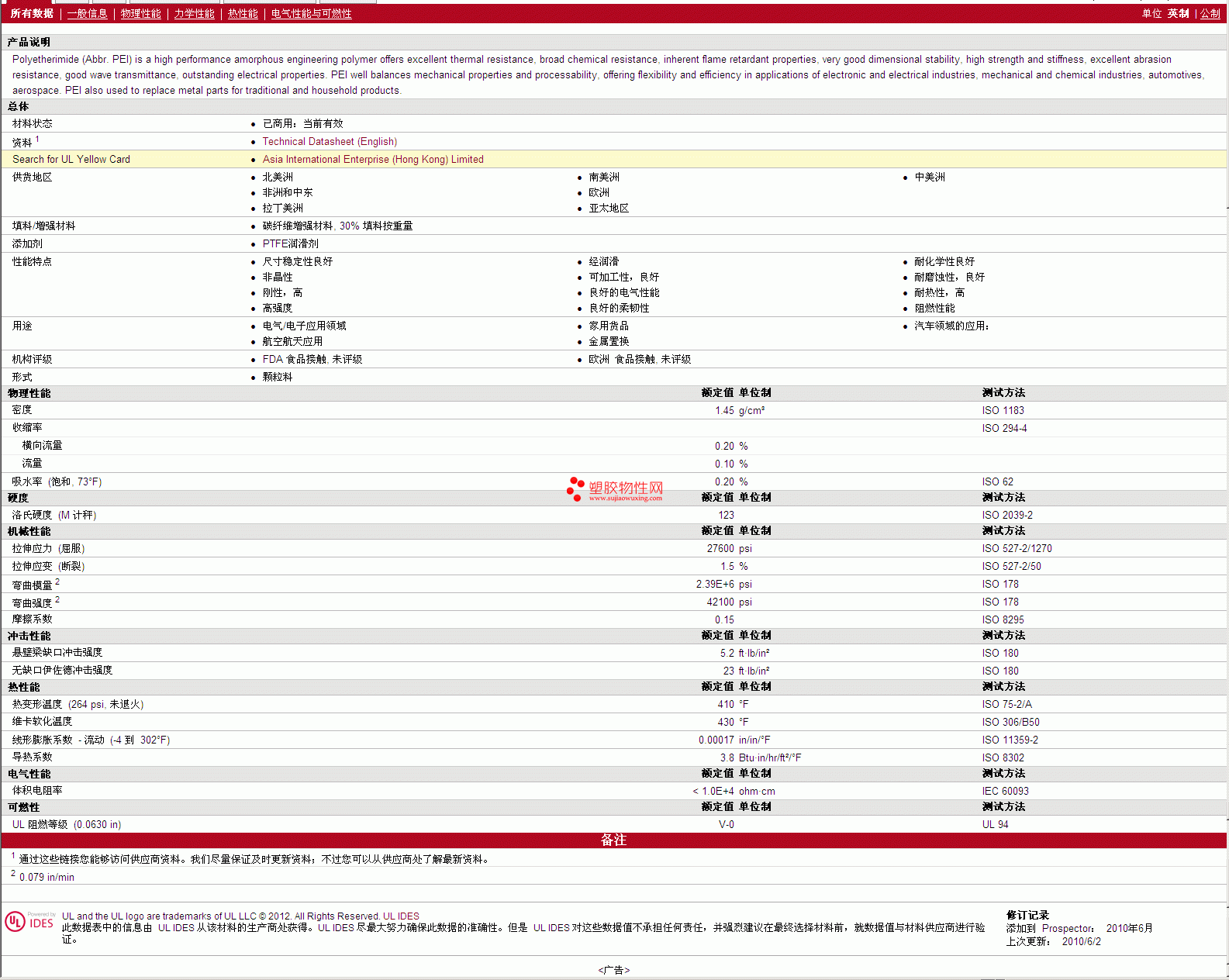Click the PTFE润滑剂 additive link
The height and width of the screenshot is (980, 1229).
[290, 244]
